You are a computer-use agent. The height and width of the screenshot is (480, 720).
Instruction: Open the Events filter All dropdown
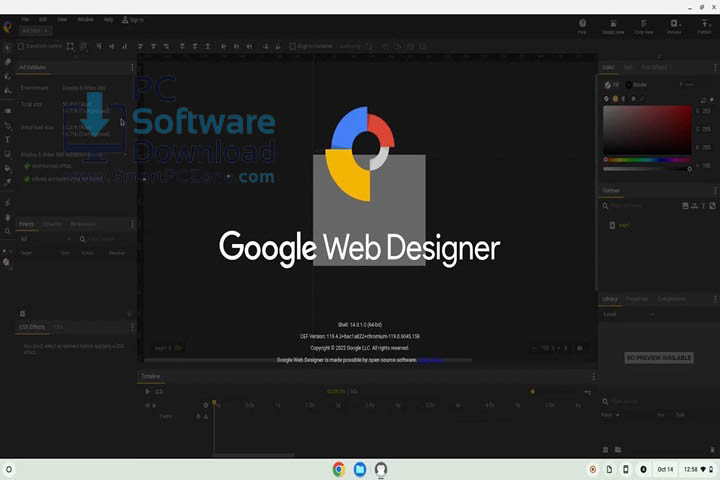click(46, 239)
